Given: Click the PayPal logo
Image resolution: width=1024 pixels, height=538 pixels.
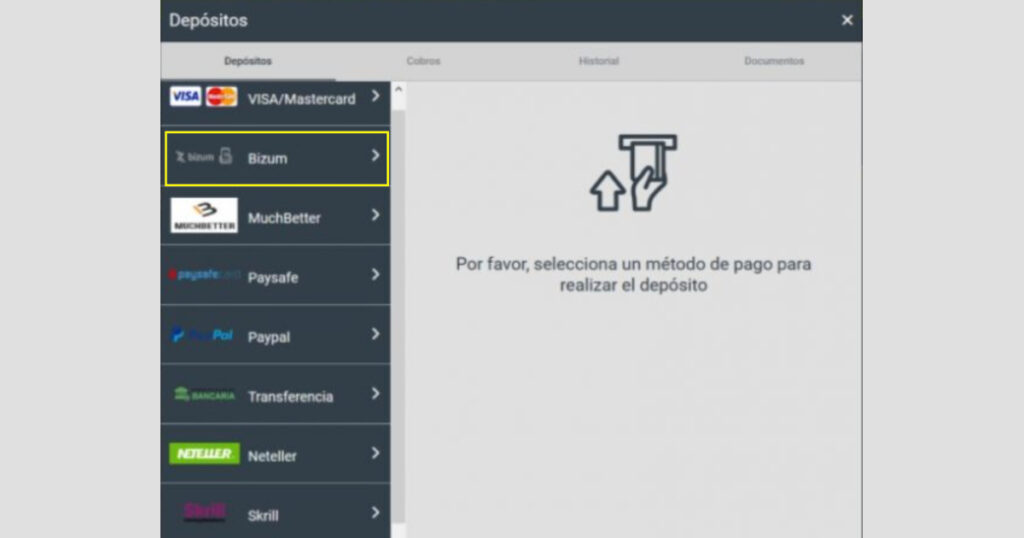Looking at the screenshot, I should coord(202,335).
